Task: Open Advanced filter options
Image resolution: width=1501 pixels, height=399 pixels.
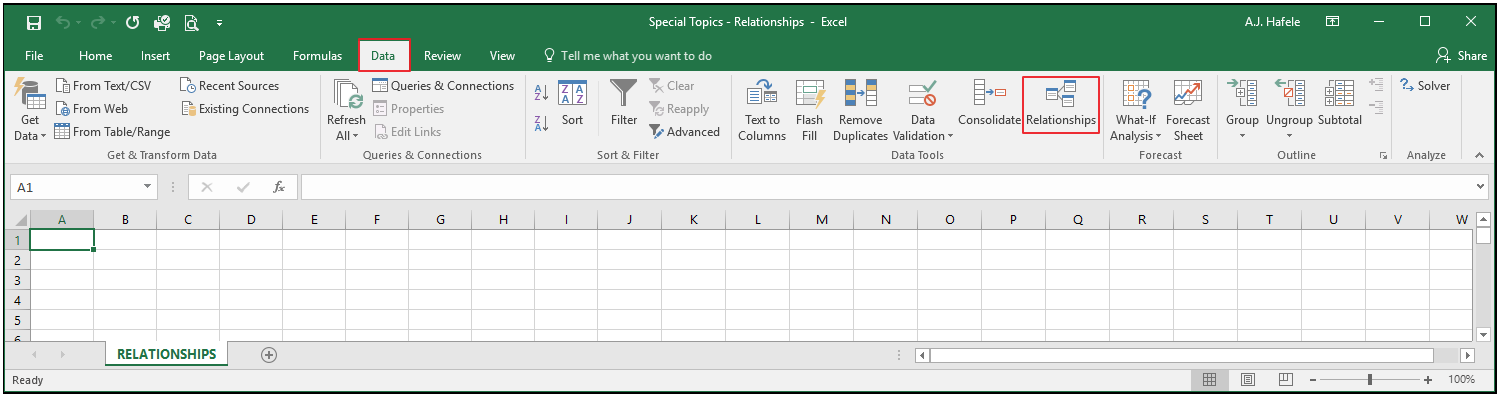Action: tap(684, 132)
